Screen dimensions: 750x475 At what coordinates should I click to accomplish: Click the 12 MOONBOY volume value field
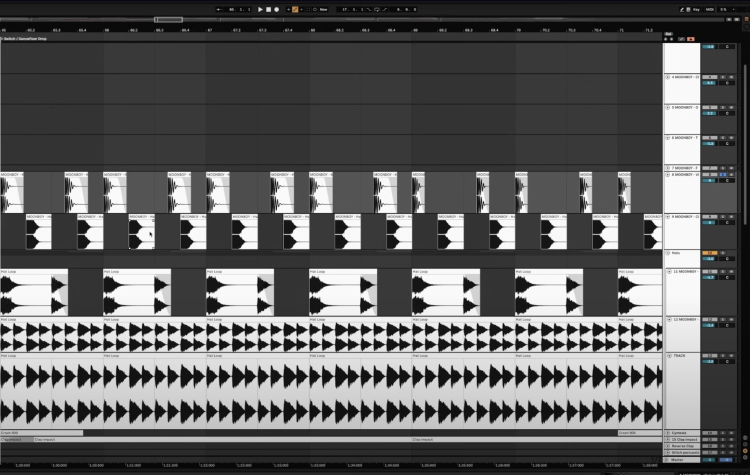click(x=708, y=327)
